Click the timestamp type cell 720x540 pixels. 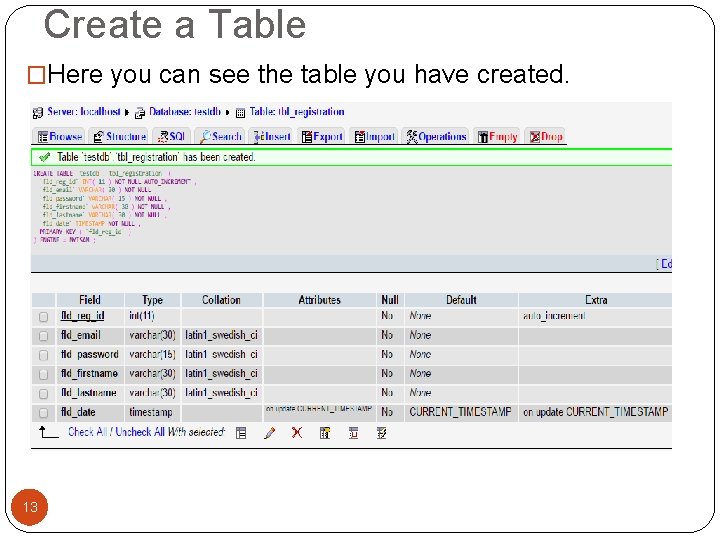151,412
